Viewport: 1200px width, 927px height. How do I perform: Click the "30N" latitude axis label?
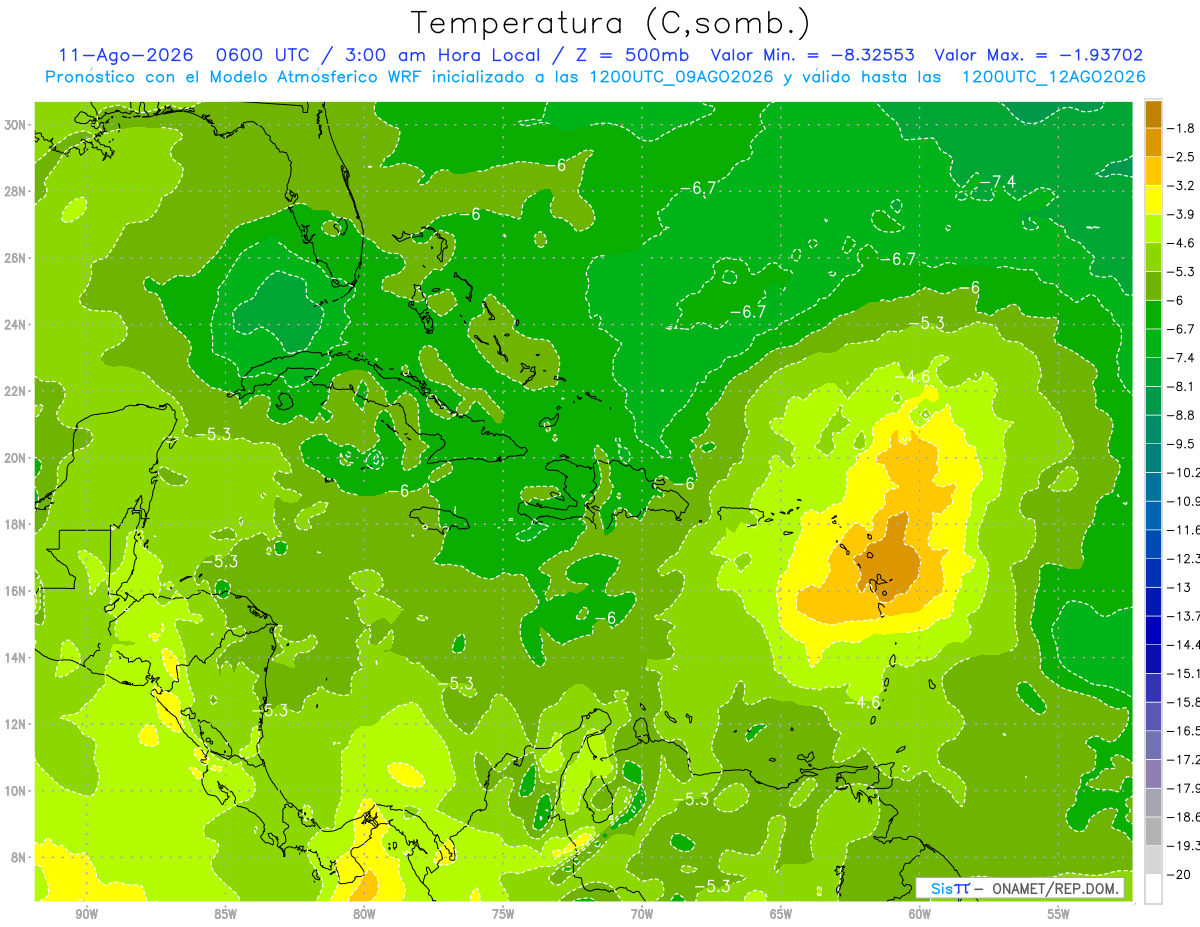click(15, 125)
